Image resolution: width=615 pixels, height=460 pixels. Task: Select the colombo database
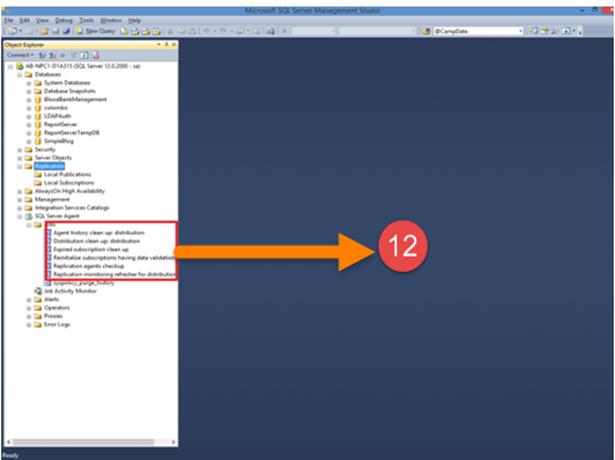(x=56, y=108)
